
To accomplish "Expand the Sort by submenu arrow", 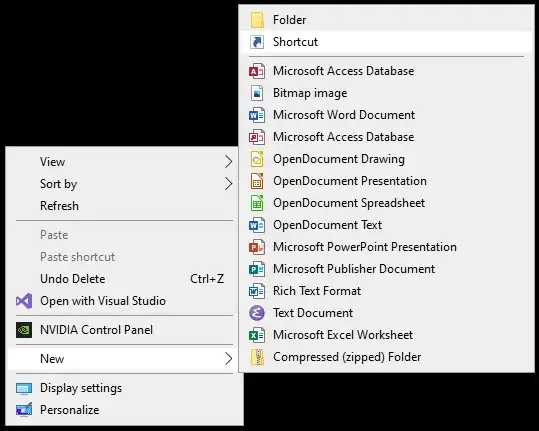I will [x=229, y=184].
